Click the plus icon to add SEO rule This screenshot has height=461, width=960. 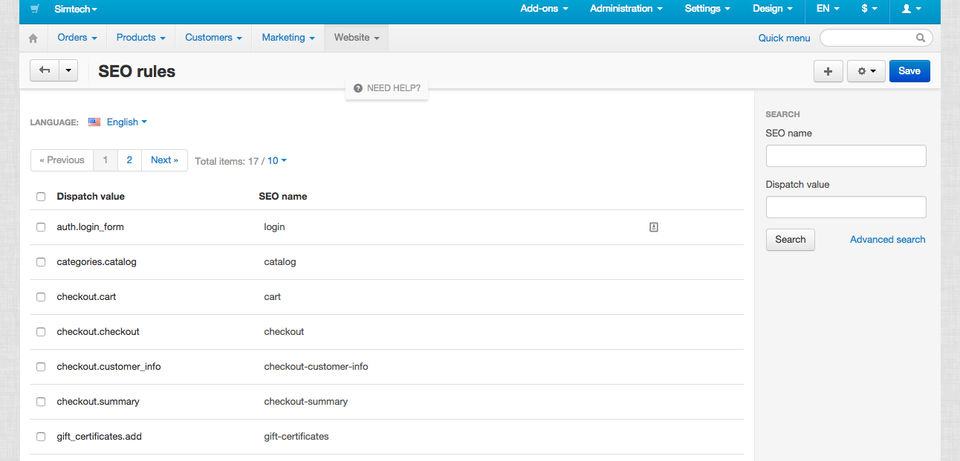[828, 71]
